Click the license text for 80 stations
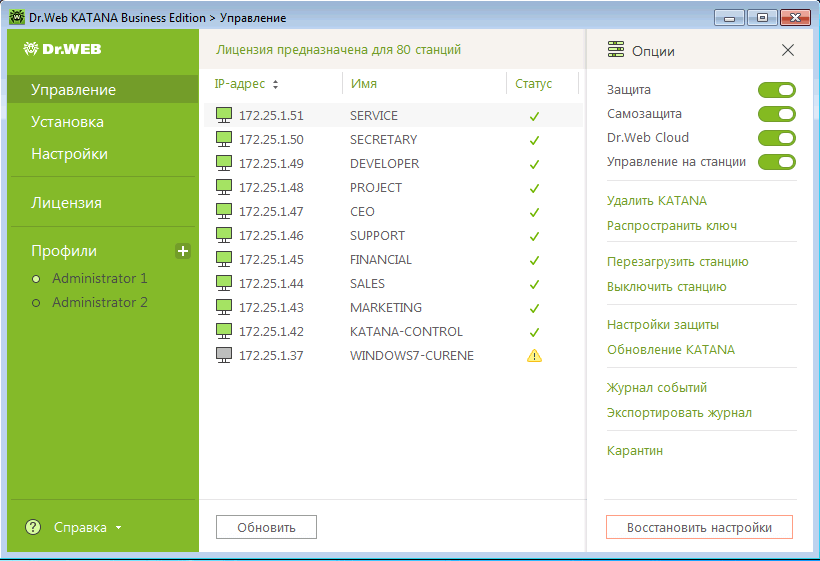The image size is (820, 561). point(338,50)
